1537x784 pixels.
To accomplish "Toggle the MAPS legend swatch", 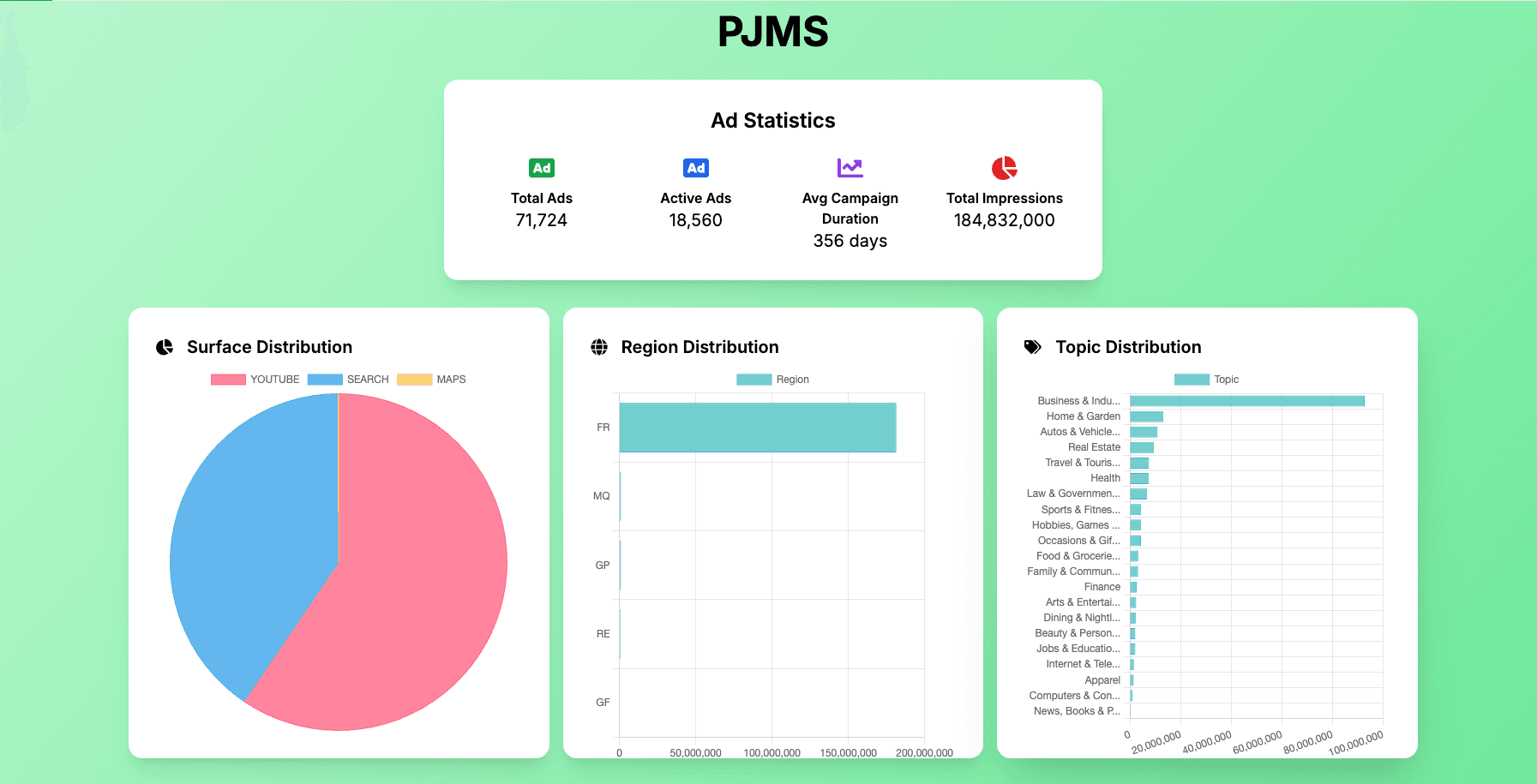I will (414, 380).
